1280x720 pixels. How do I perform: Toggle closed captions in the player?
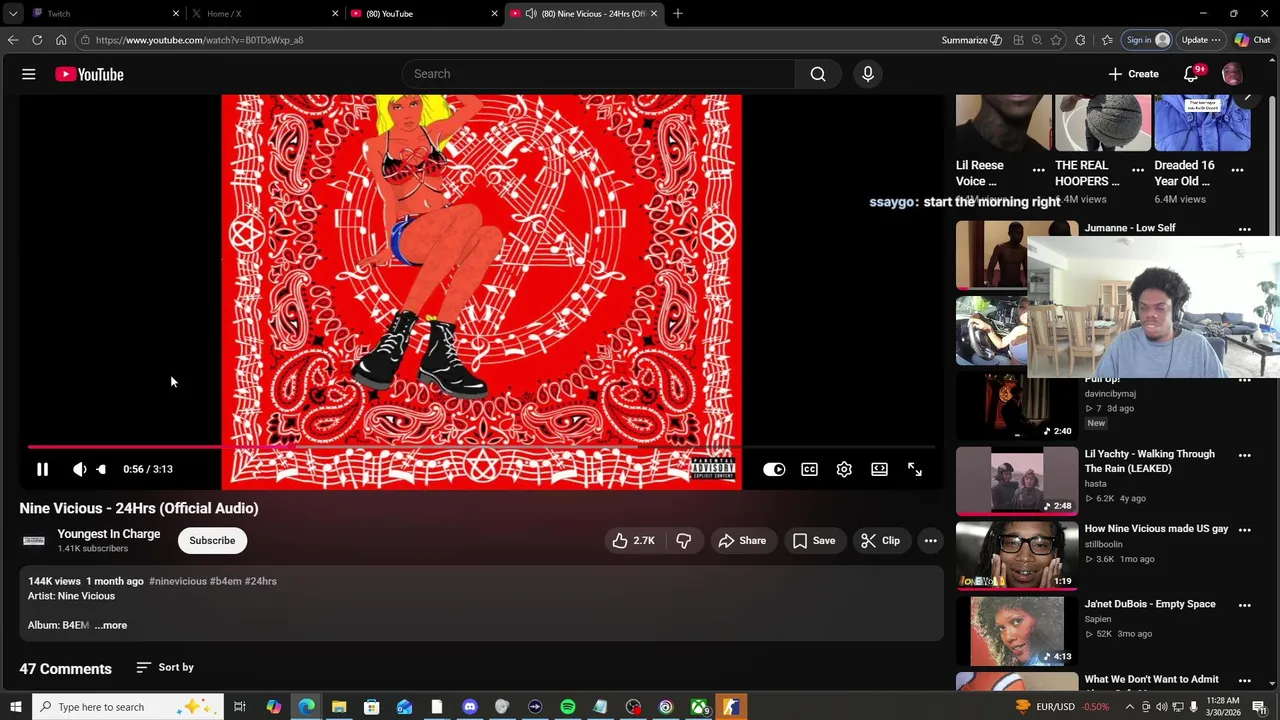tap(809, 469)
